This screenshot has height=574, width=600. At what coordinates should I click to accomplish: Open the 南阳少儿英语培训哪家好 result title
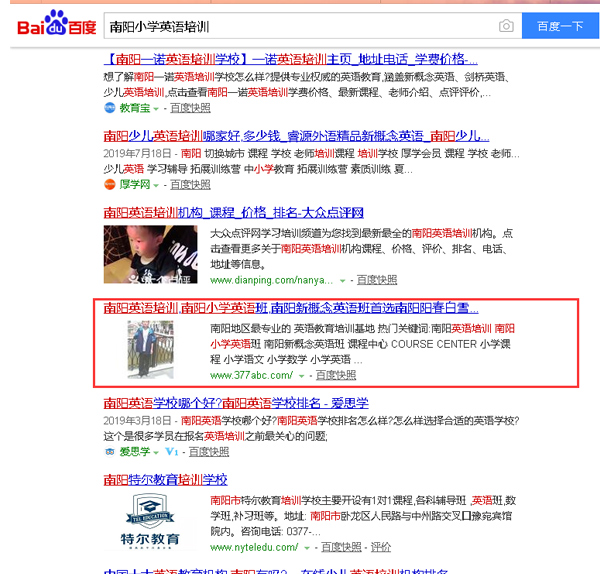click(x=296, y=136)
